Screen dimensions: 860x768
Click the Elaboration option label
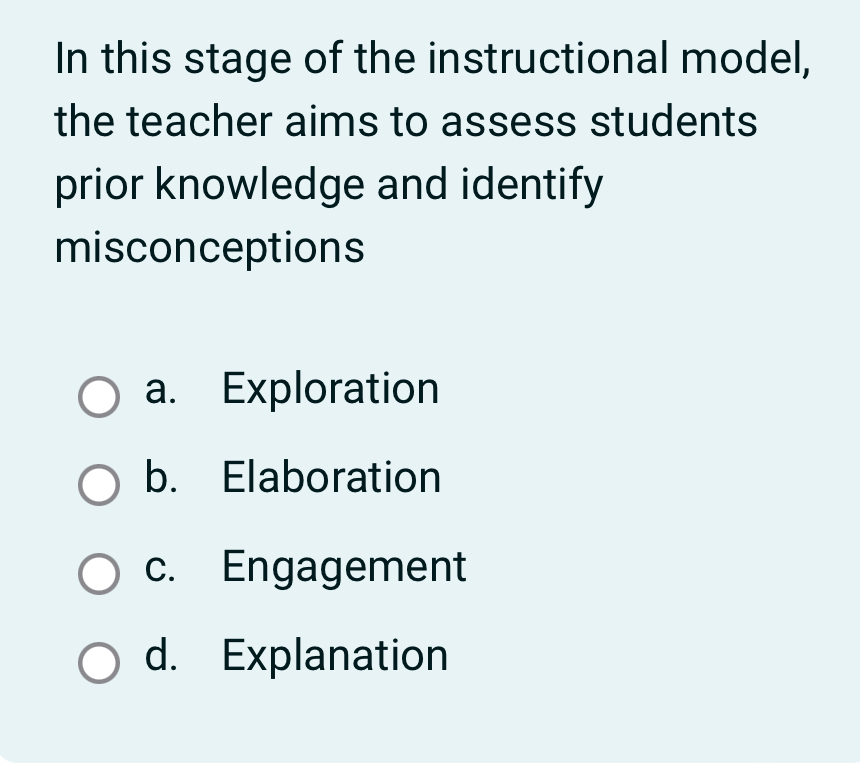click(330, 478)
